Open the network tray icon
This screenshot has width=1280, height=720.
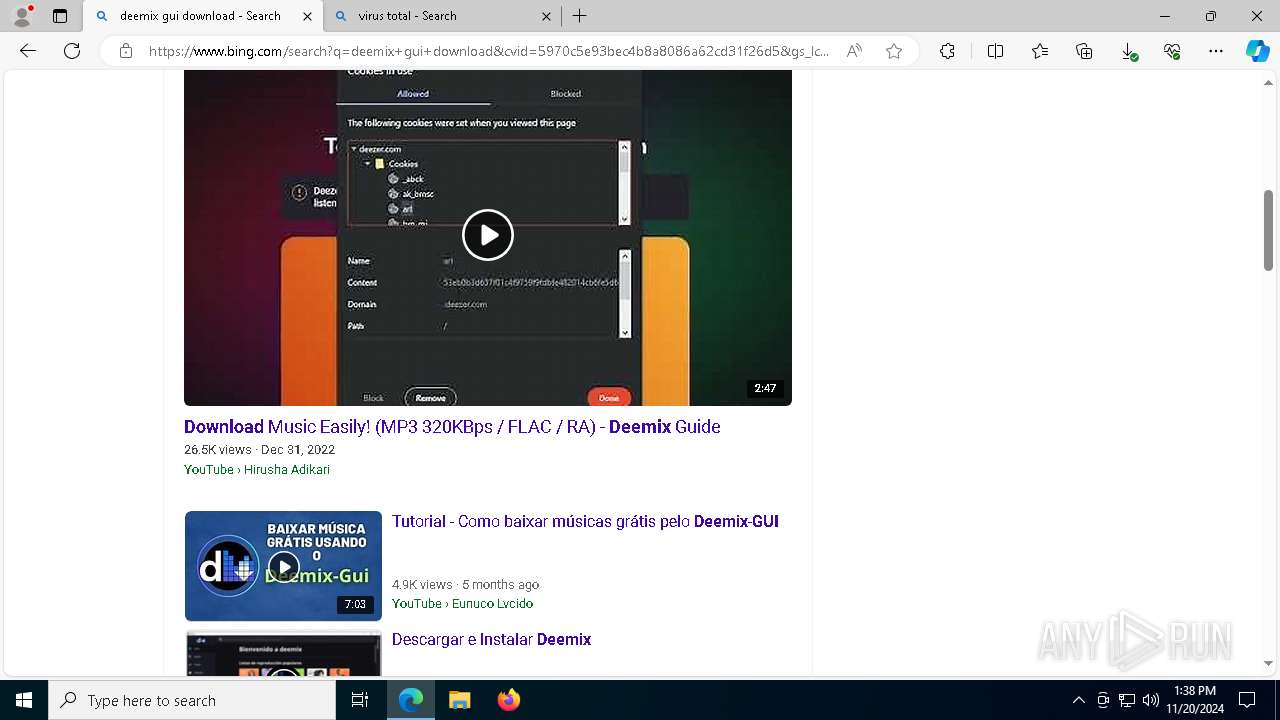tap(1127, 700)
